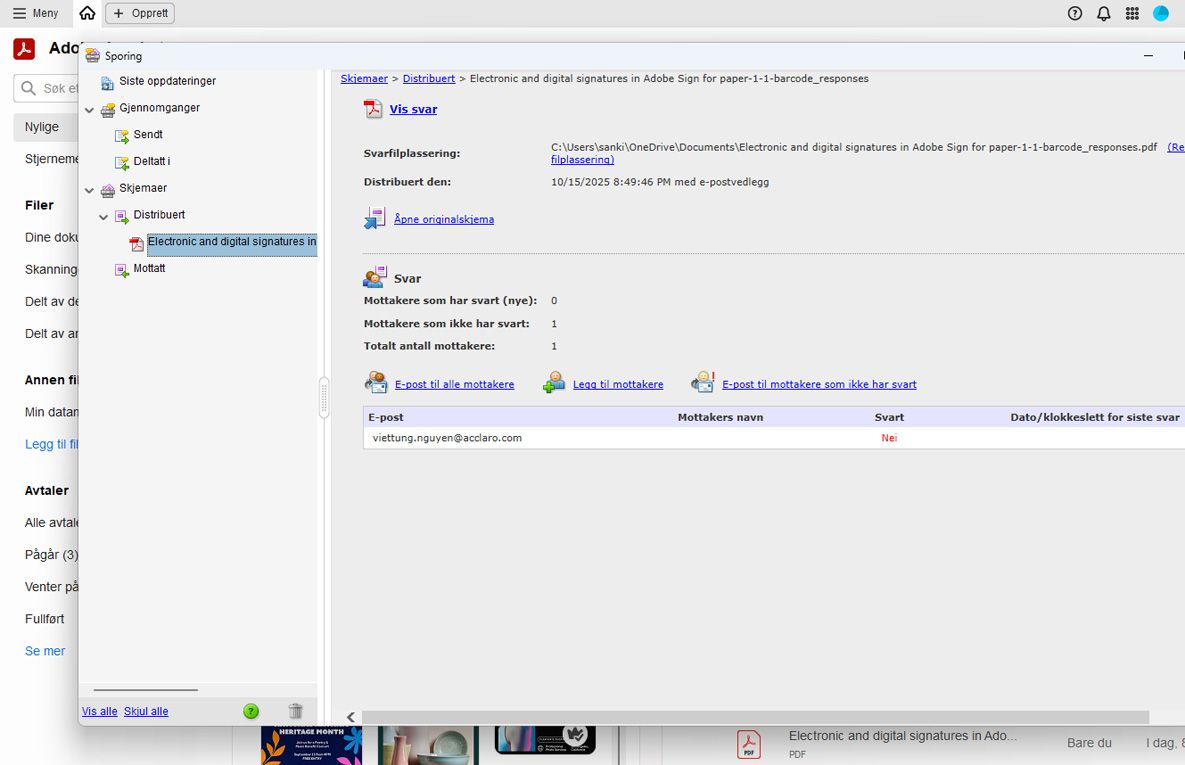Click the Skjemaer breadcrumb link

click(x=364, y=79)
